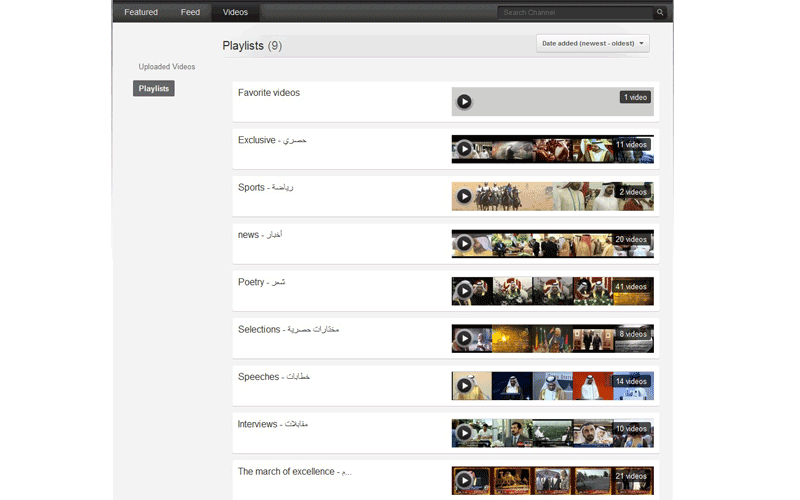This screenshot has width=800, height=500.
Task: Start the Sports playlist play button
Action: pos(464,196)
